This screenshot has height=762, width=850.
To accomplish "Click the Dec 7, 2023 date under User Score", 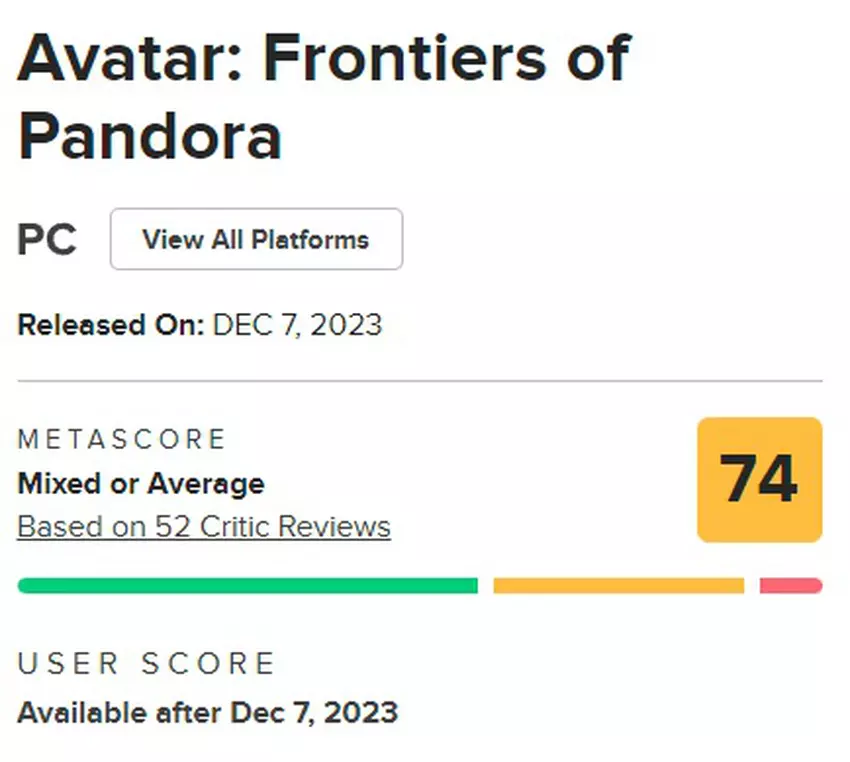I will (314, 713).
